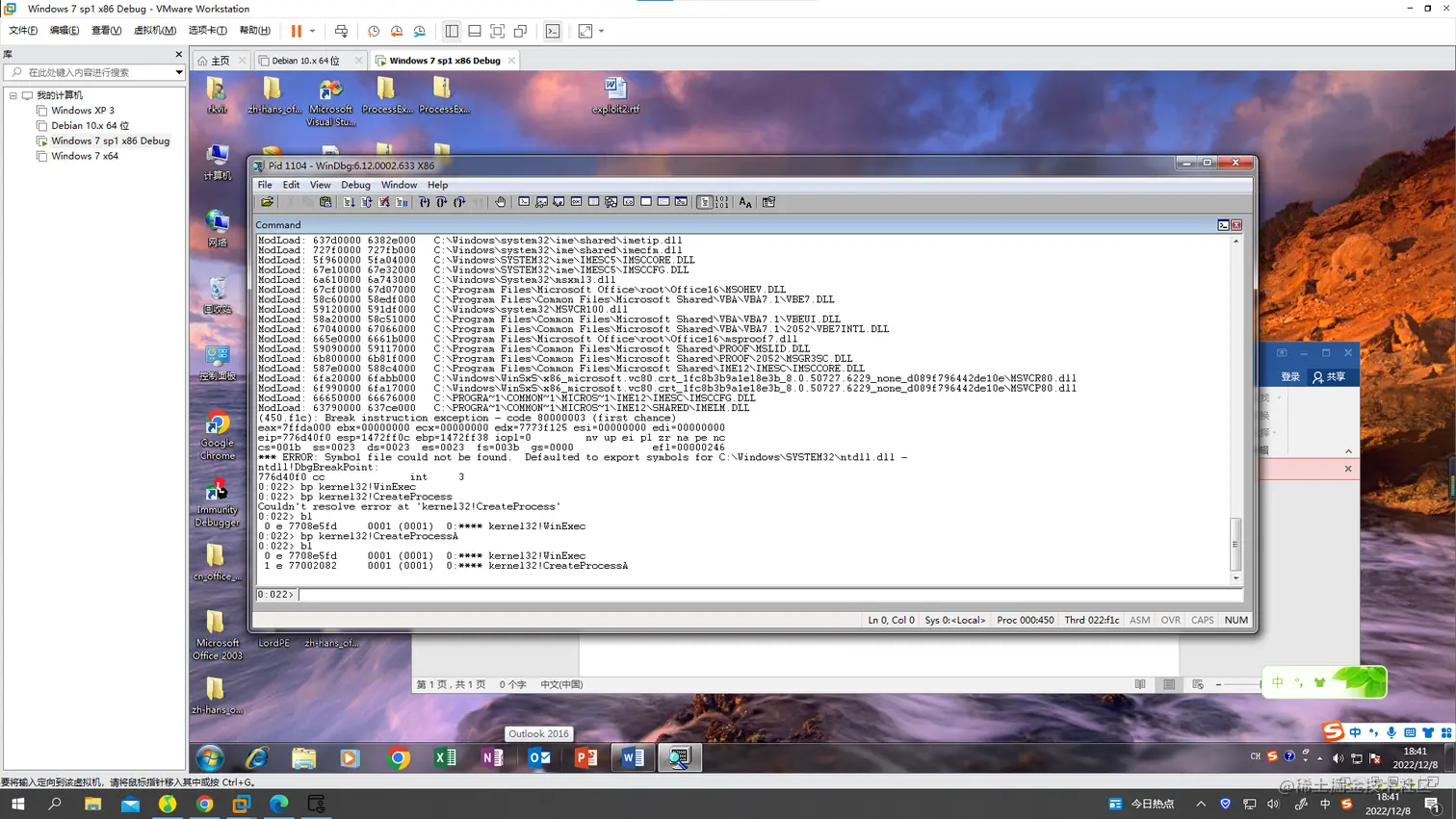
Task: Open the WinDbg Debug menu
Action: coord(355,185)
